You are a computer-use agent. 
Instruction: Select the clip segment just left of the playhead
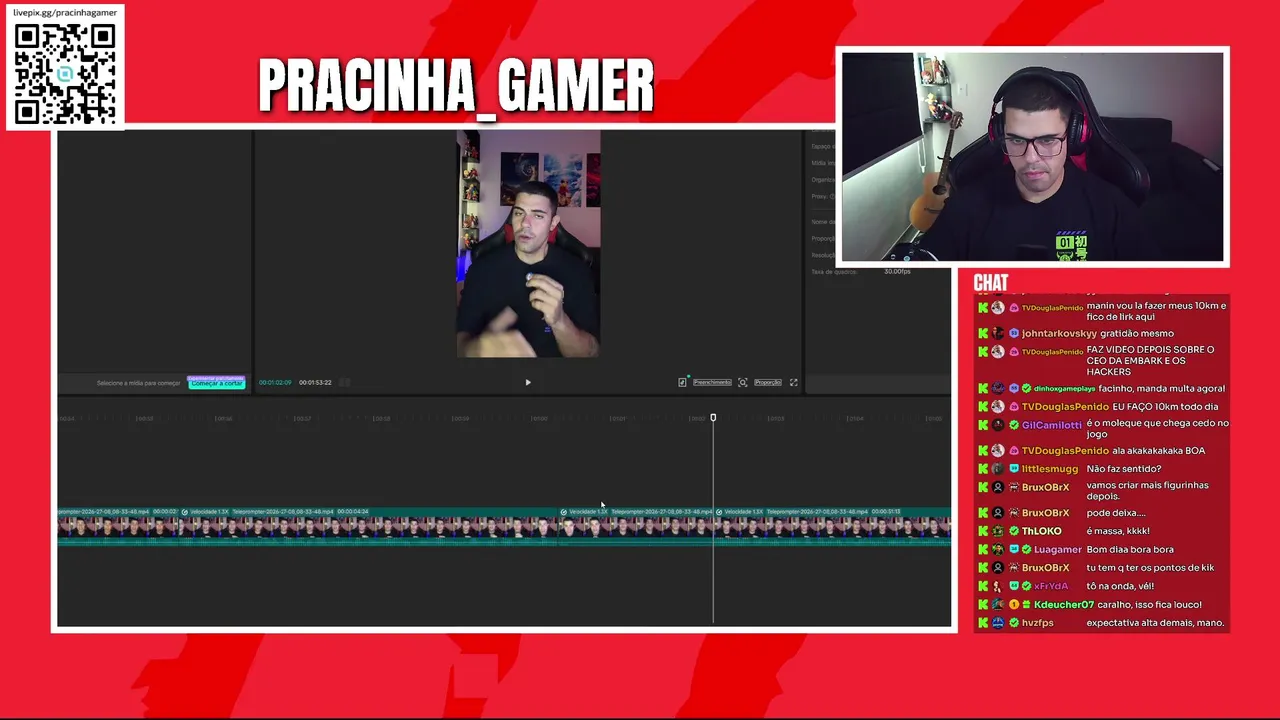coord(636,527)
